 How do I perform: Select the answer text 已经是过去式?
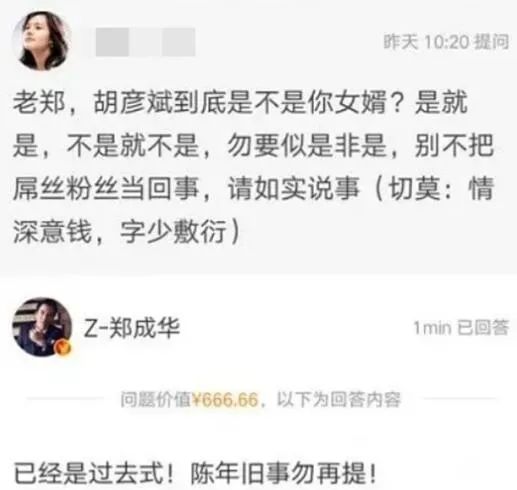pos(94,473)
